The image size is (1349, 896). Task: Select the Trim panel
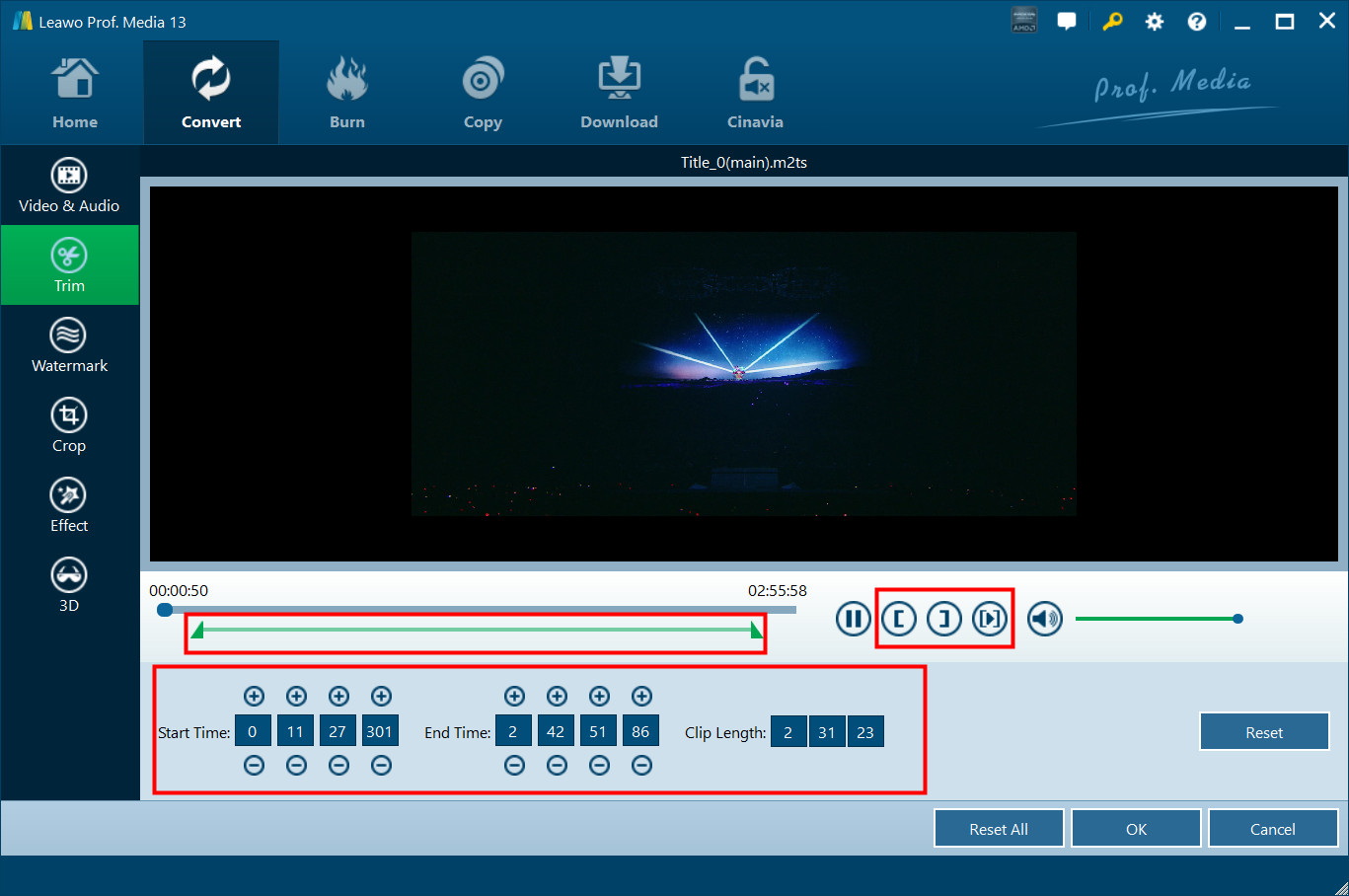pos(69,265)
